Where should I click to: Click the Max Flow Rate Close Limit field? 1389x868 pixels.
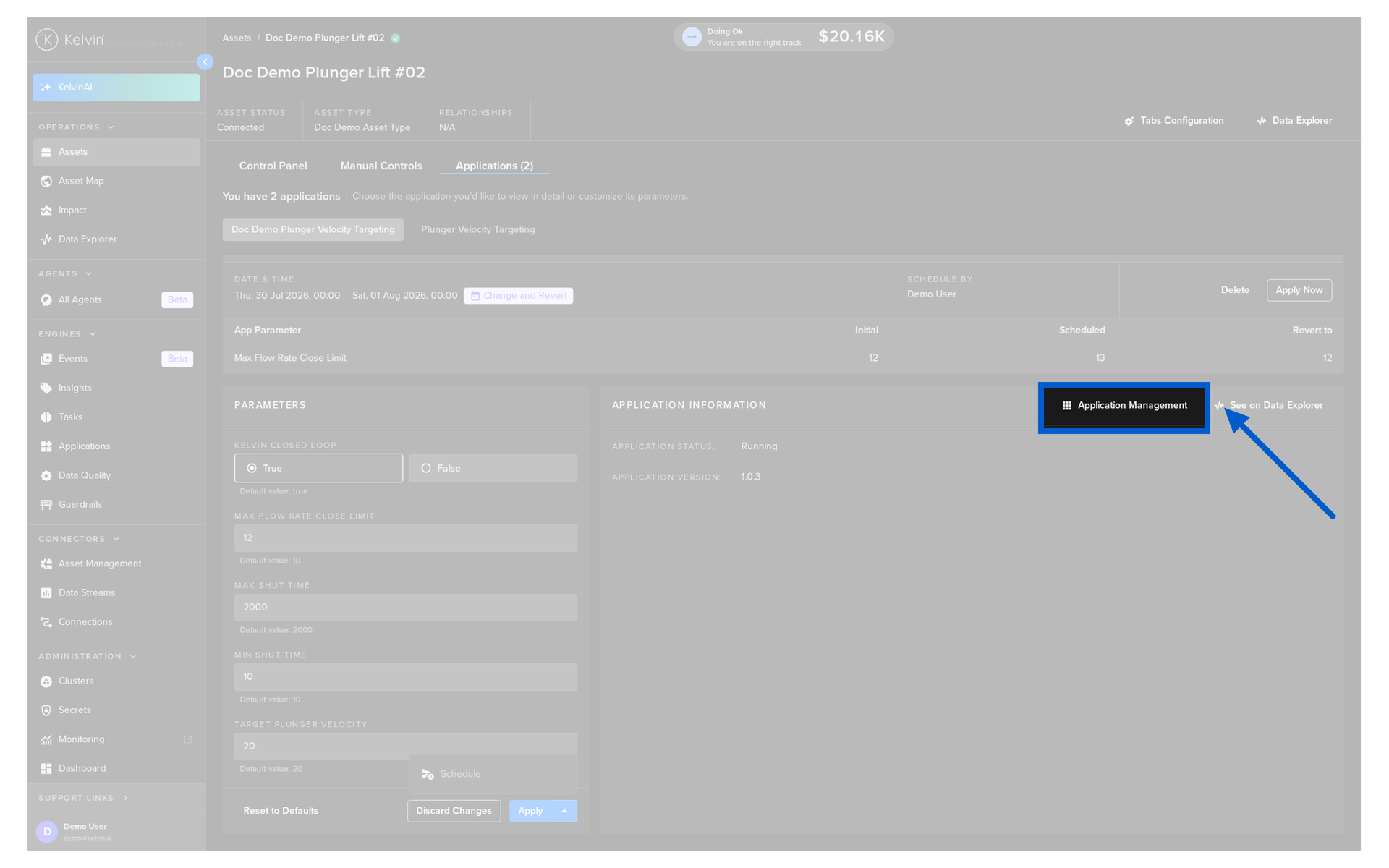click(x=406, y=538)
